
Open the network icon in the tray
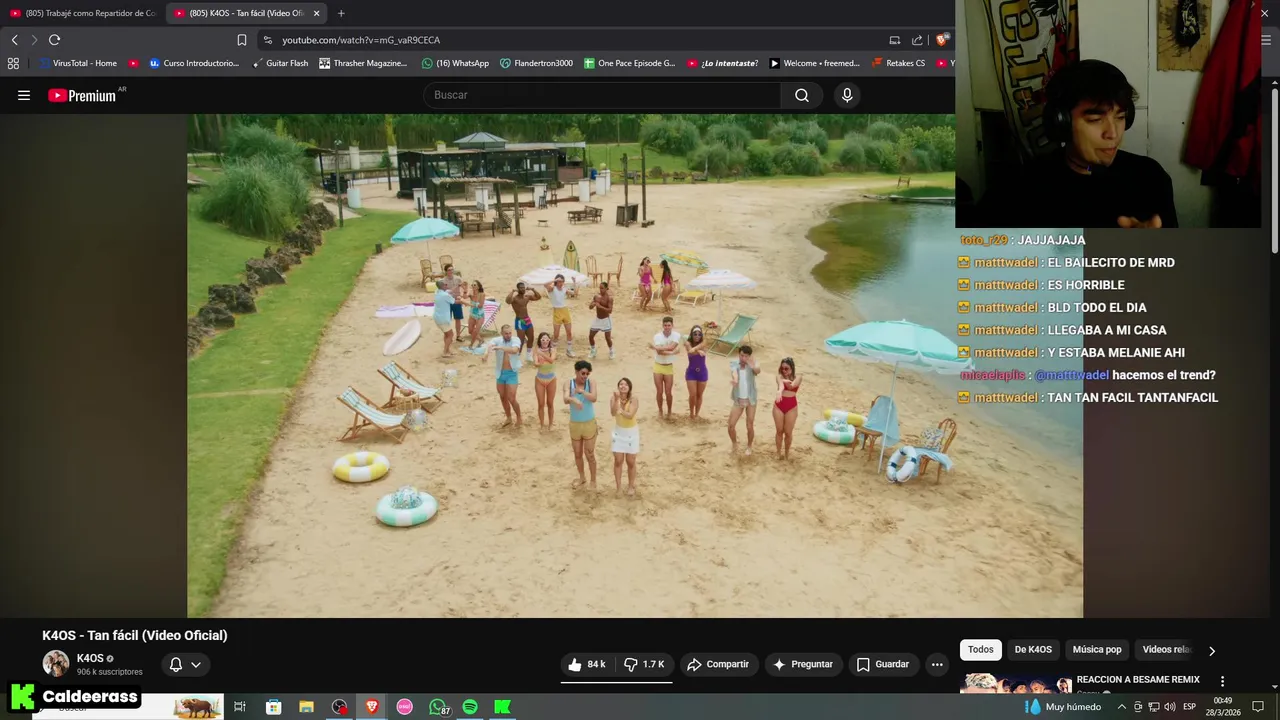1153,707
